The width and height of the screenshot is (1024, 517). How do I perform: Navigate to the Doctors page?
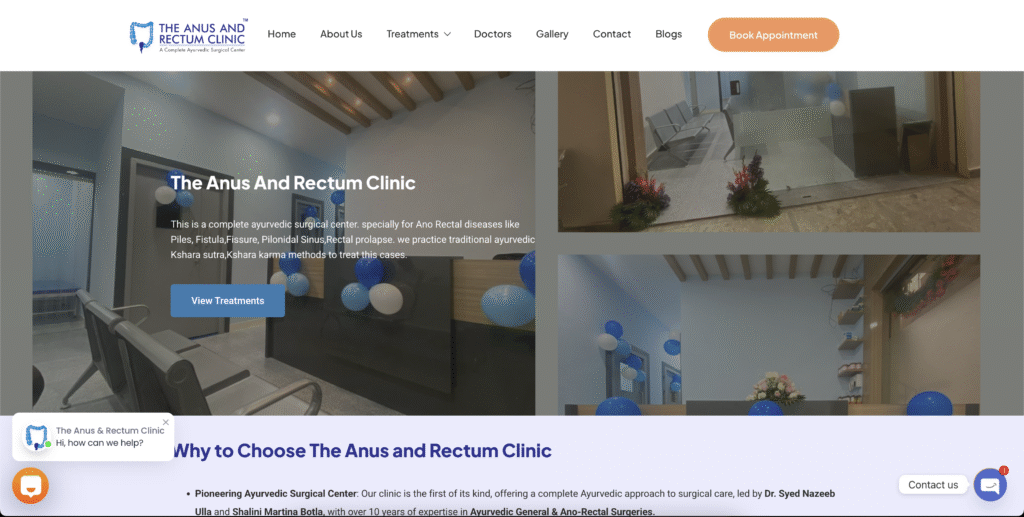point(492,34)
